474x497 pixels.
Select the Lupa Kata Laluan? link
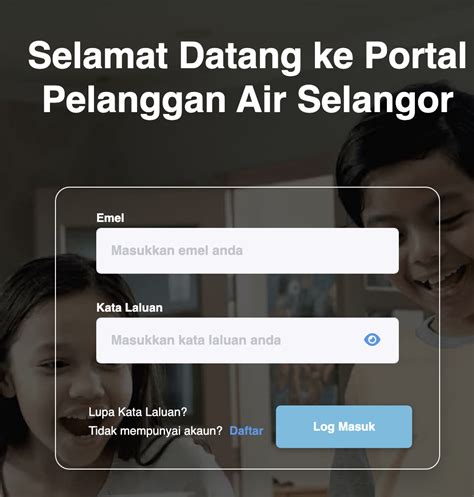click(x=138, y=412)
